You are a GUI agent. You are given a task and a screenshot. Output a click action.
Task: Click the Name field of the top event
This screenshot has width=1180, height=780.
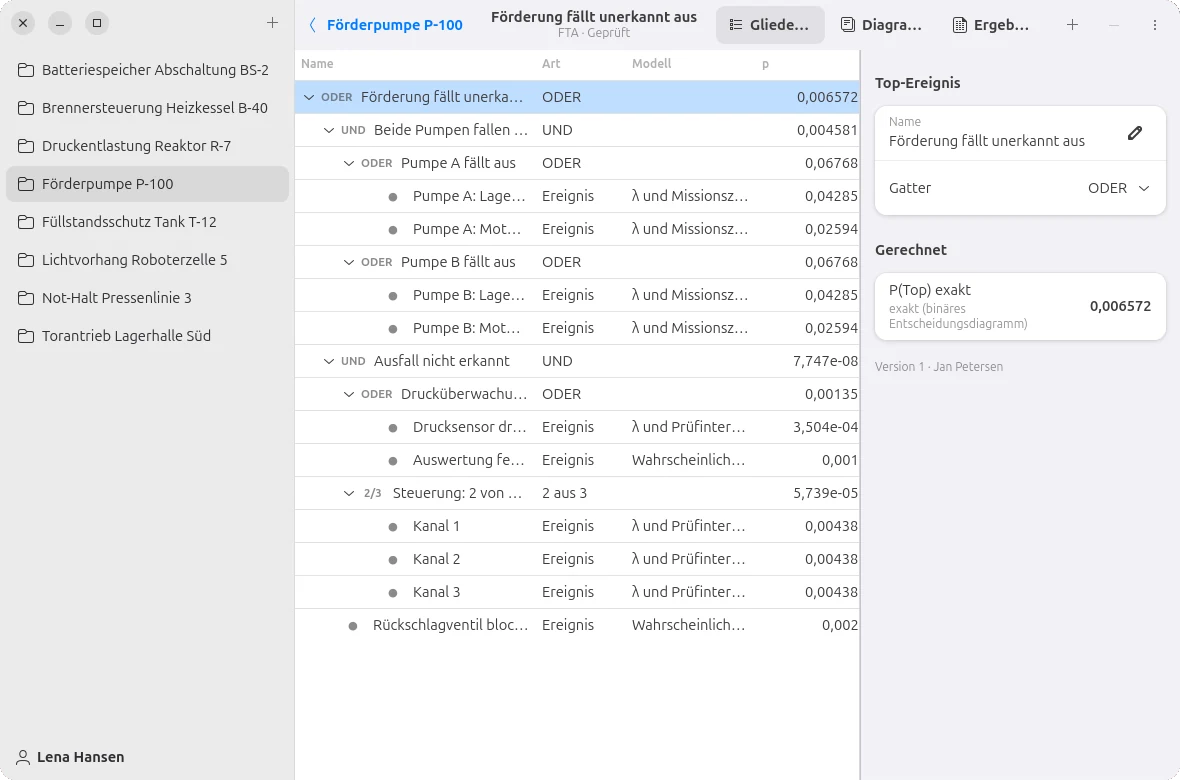point(1020,133)
